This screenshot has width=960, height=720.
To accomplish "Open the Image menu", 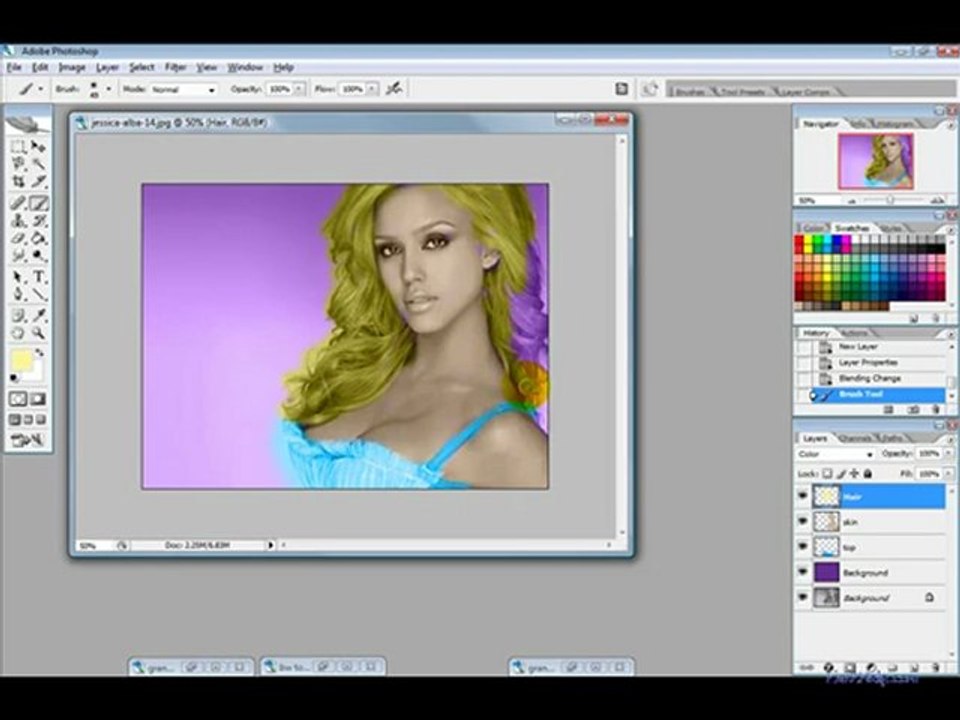I will click(72, 67).
